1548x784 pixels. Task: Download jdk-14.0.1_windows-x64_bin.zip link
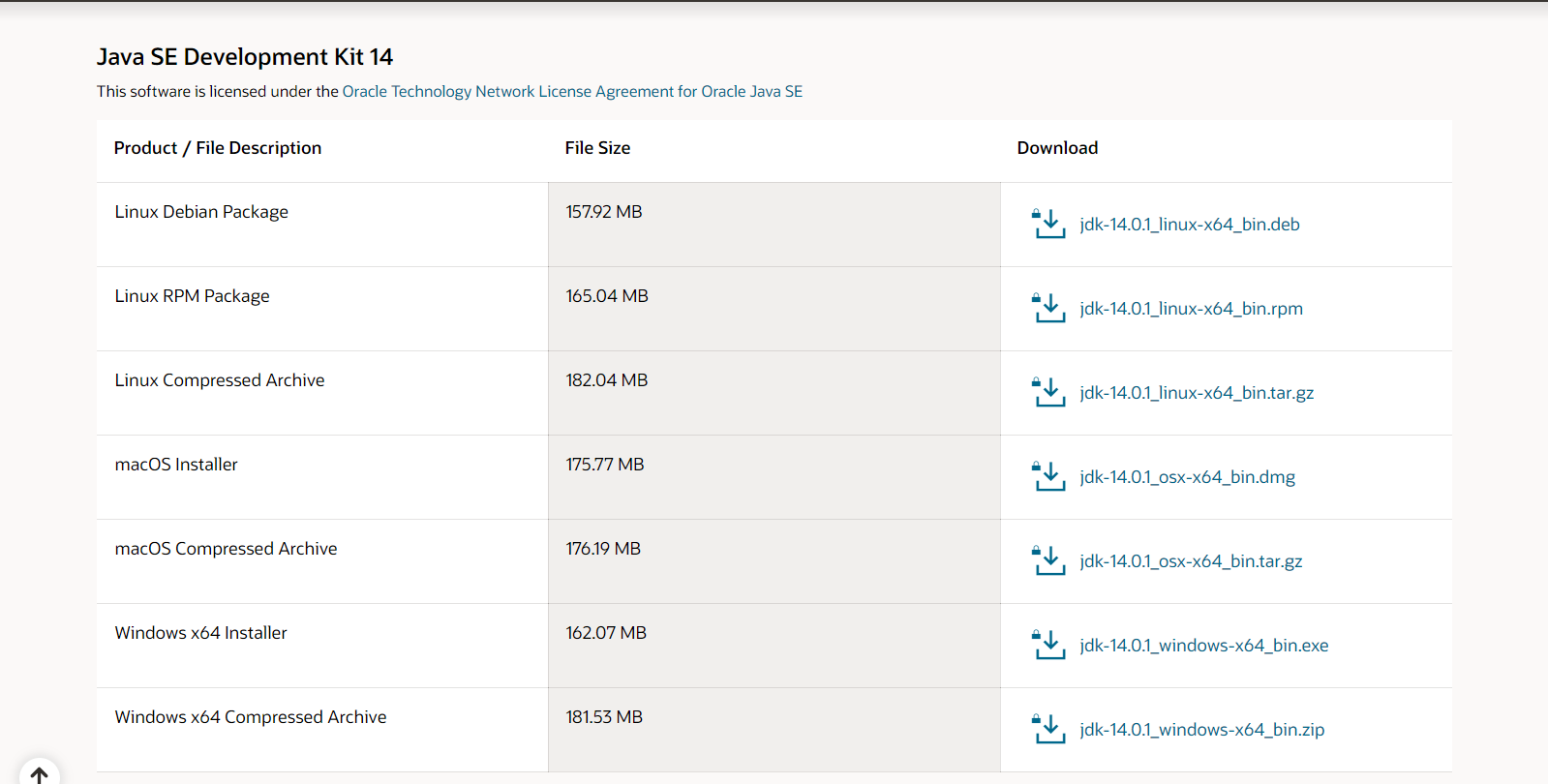pos(1201,730)
